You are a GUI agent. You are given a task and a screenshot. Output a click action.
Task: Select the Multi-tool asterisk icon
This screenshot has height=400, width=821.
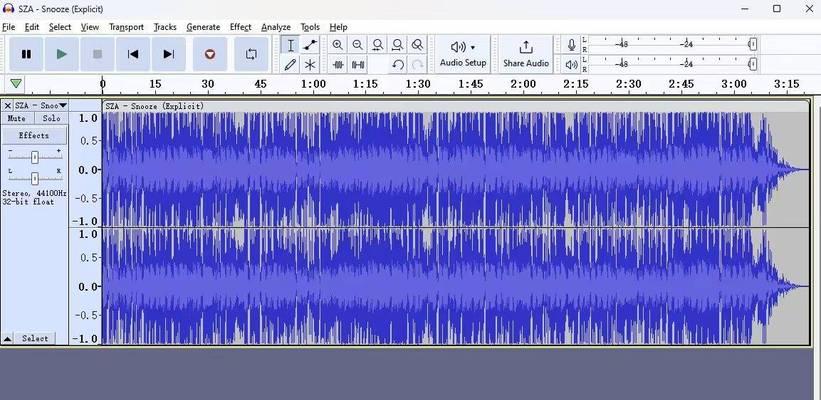(310, 64)
